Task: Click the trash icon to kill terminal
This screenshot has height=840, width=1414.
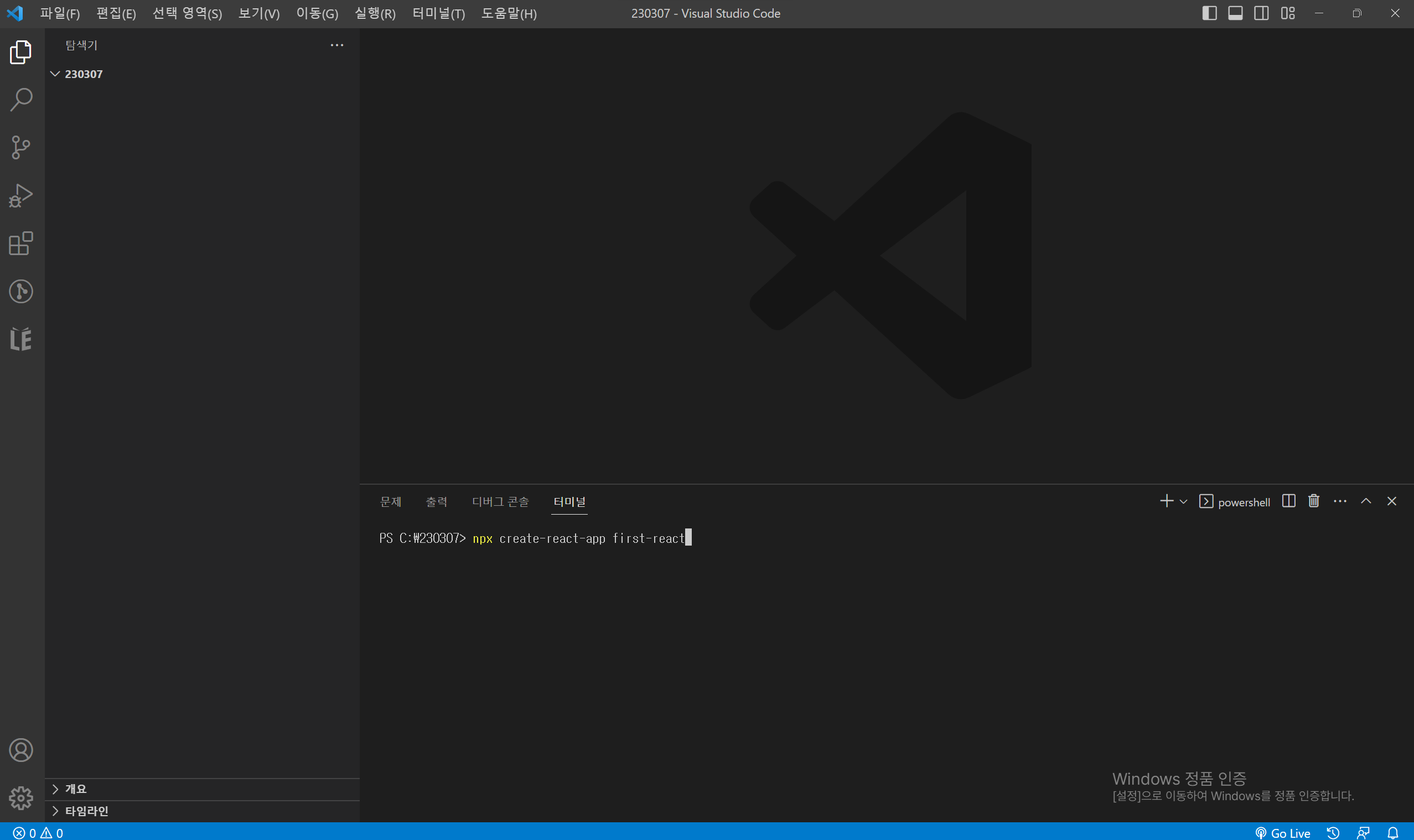Action: (1314, 501)
